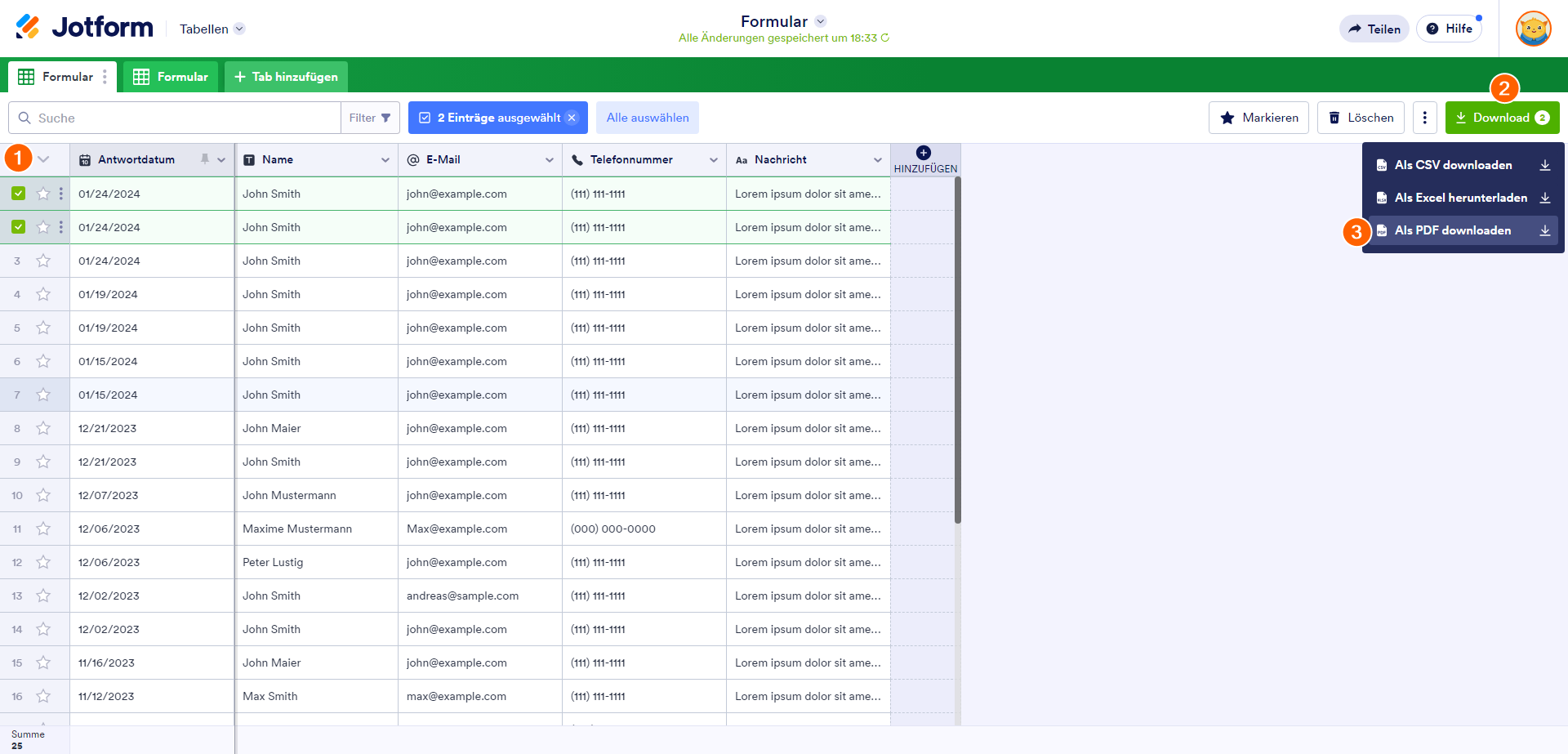Star the entry in row 11
1568x754 pixels.
pyautogui.click(x=43, y=529)
